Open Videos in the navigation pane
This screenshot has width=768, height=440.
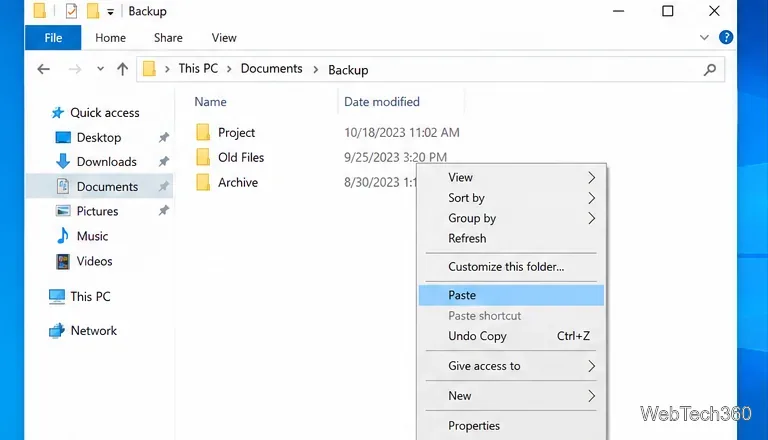[94, 261]
